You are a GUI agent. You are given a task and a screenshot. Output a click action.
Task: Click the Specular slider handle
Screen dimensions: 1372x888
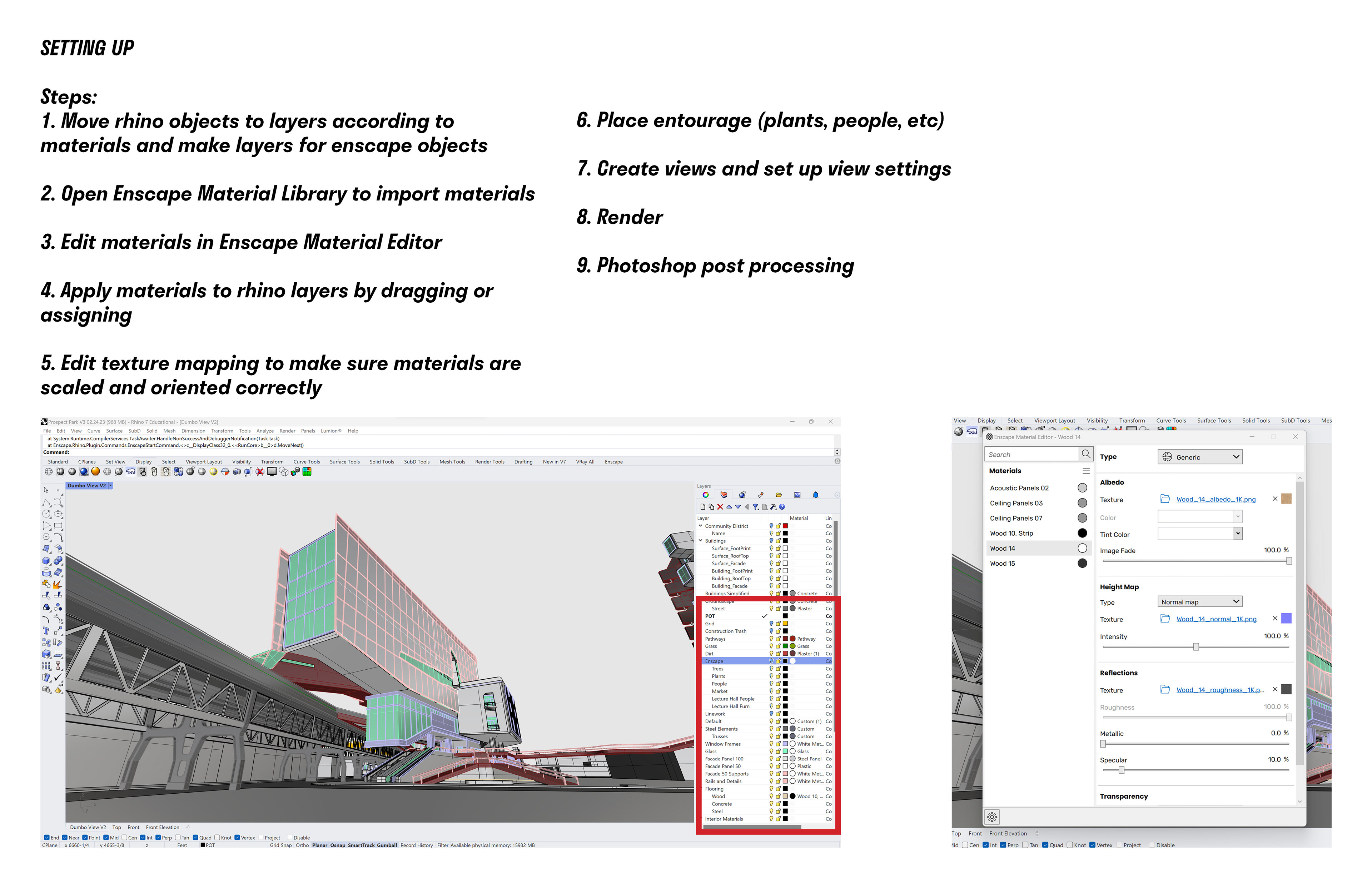(1121, 770)
